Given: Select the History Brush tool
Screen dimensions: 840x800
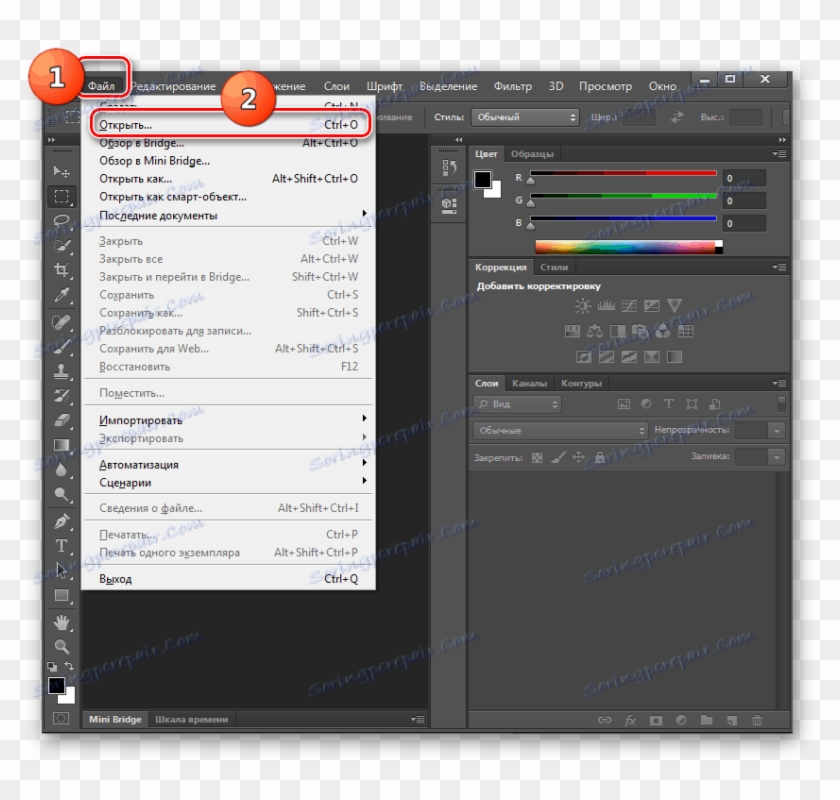Looking at the screenshot, I should 62,396.
